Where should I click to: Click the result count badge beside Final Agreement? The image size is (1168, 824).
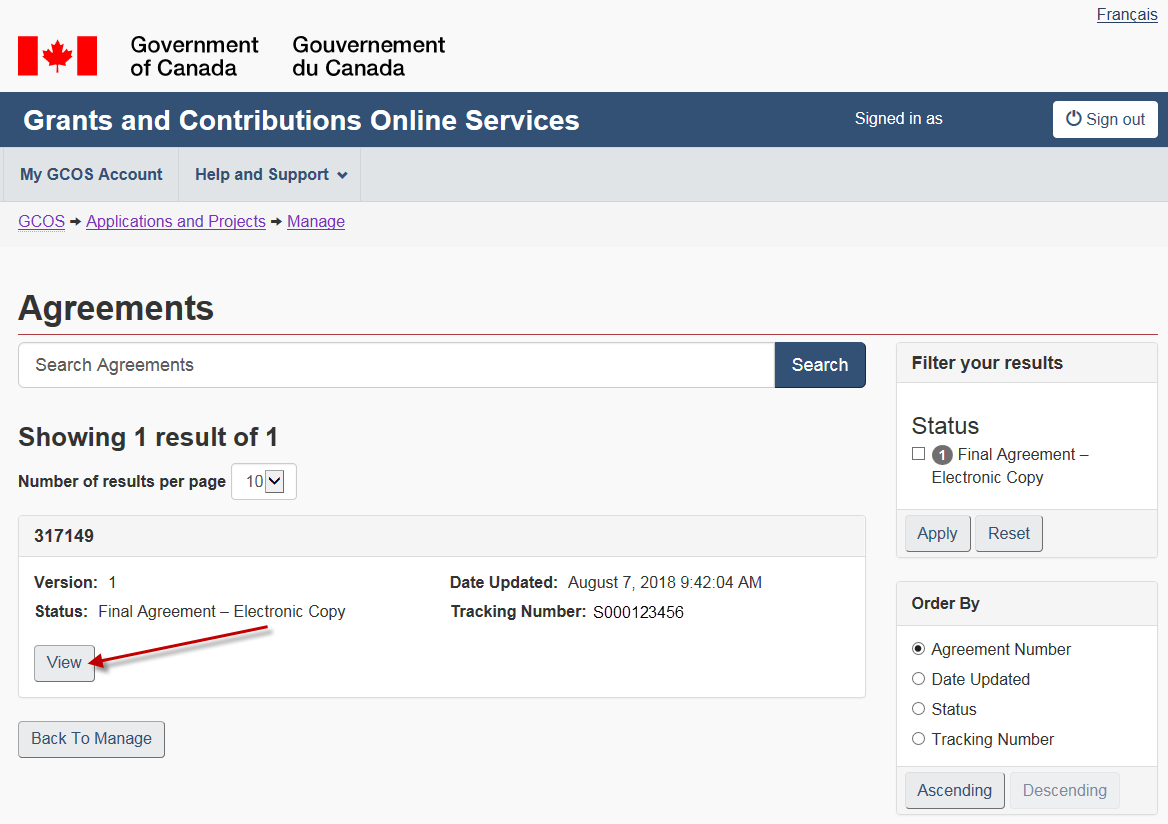[942, 455]
